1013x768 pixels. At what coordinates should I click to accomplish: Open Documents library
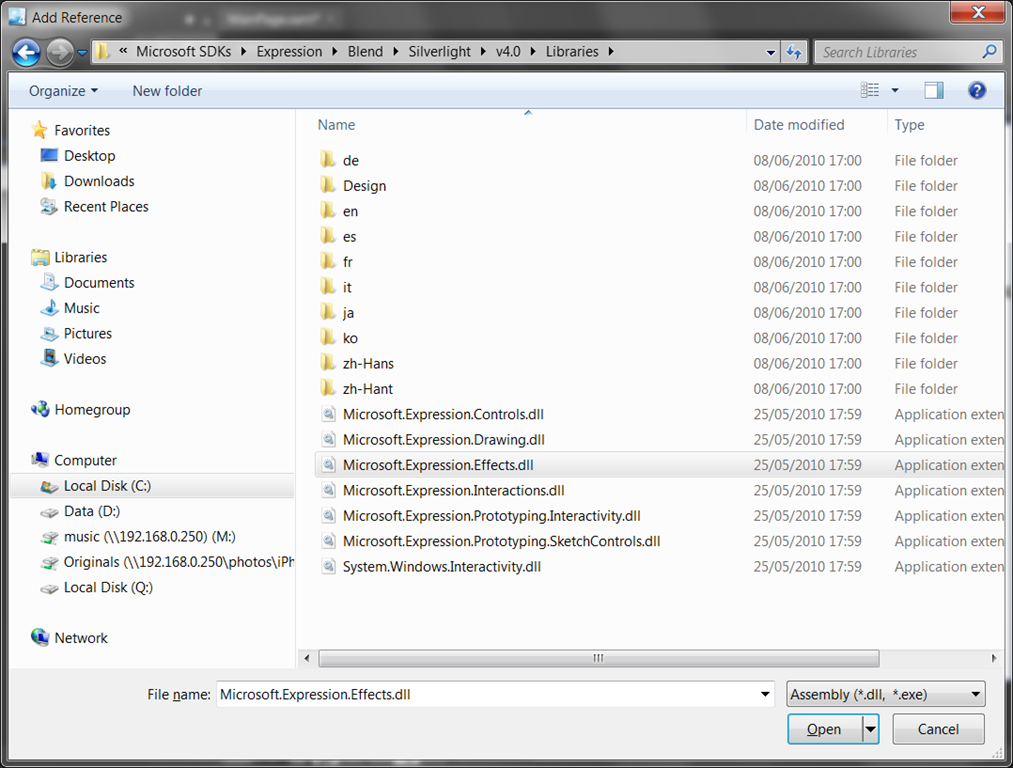[x=99, y=283]
